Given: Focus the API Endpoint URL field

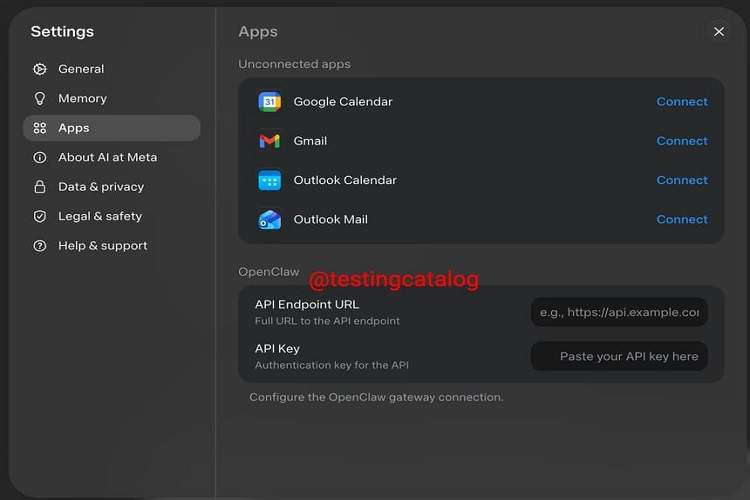Looking at the screenshot, I should [619, 312].
